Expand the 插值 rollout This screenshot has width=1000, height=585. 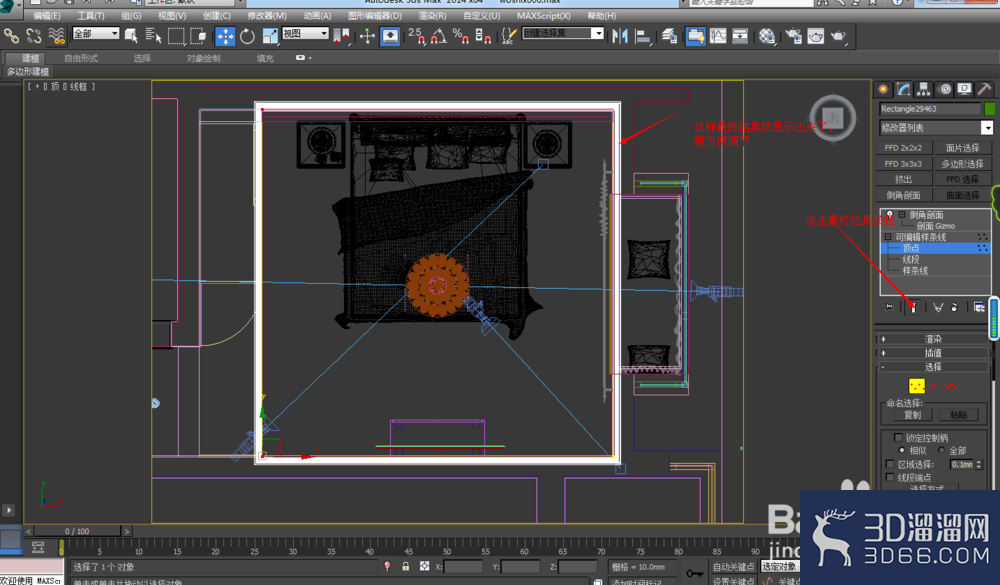click(x=934, y=353)
